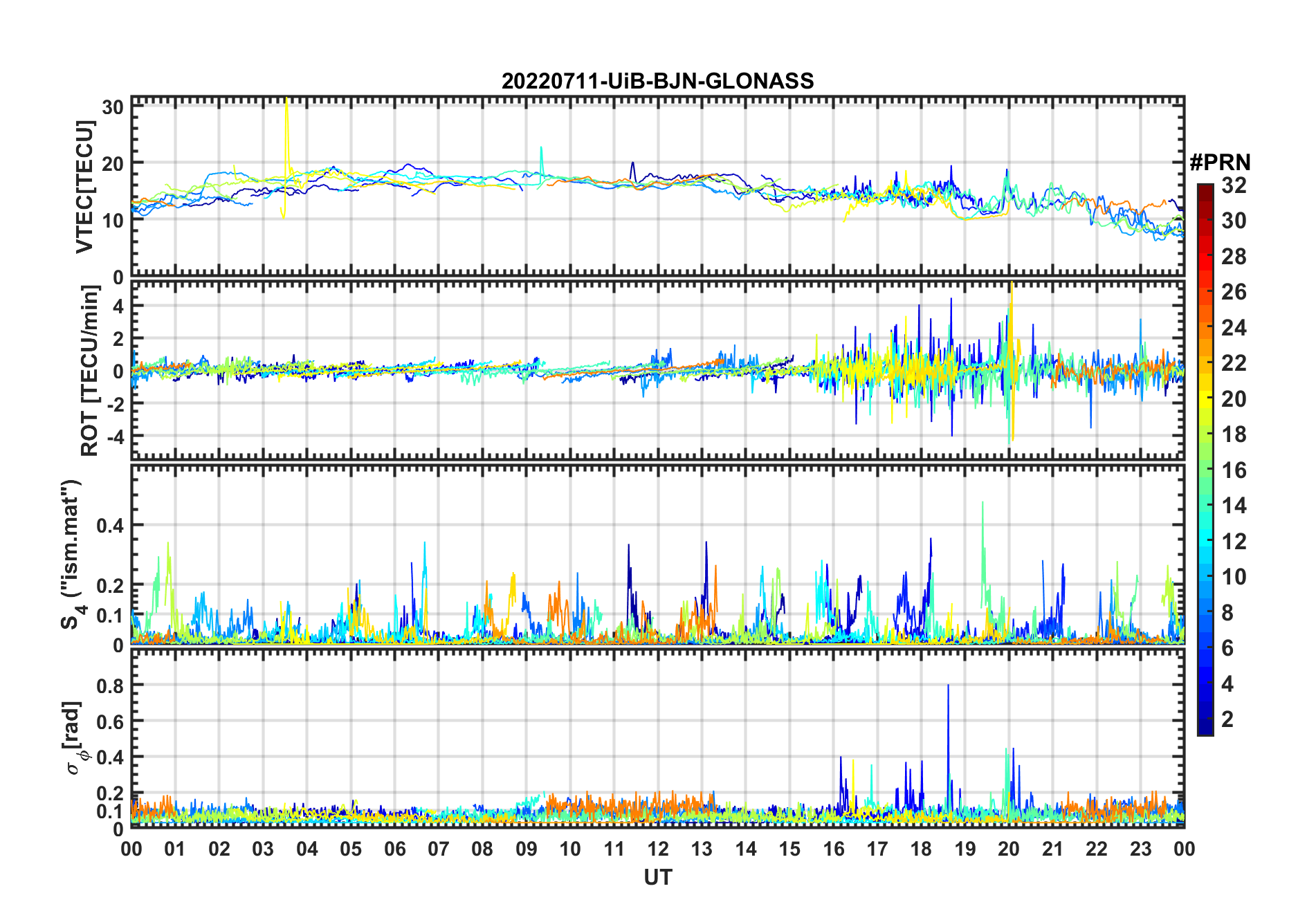The width and height of the screenshot is (1316, 920).
Task: Select UT axis hour label 03
Action: (x=263, y=849)
